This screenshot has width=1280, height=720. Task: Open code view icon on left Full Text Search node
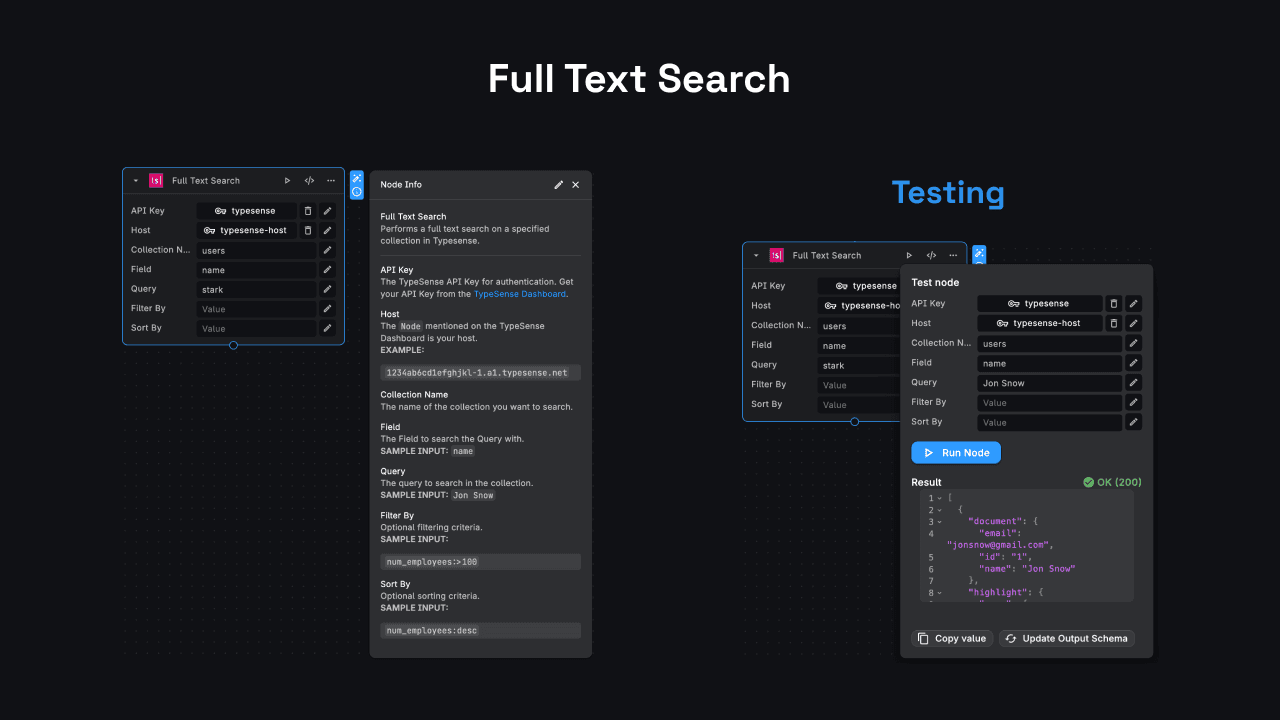point(309,181)
